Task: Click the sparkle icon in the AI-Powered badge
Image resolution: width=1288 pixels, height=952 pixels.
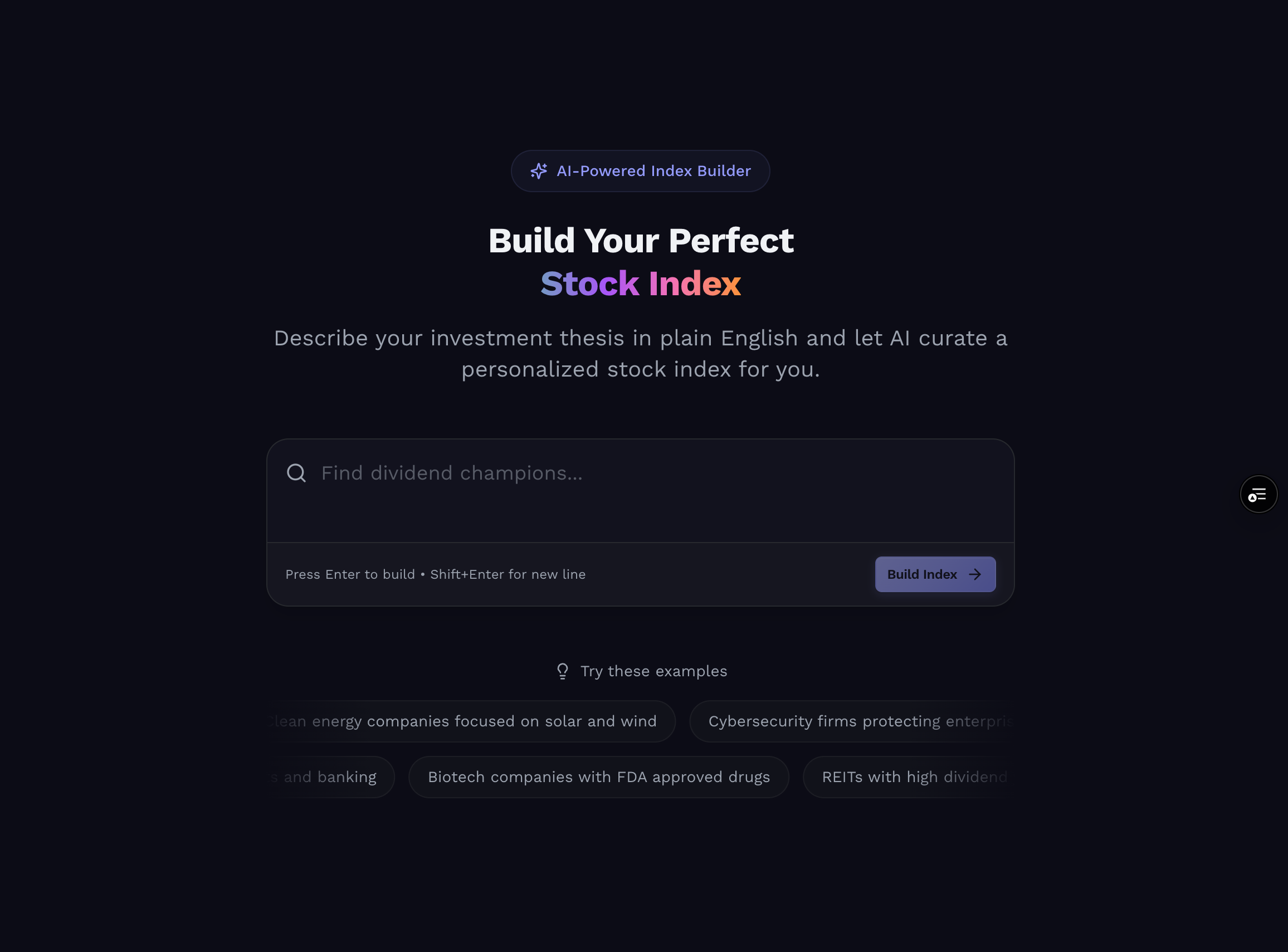Action: (538, 171)
